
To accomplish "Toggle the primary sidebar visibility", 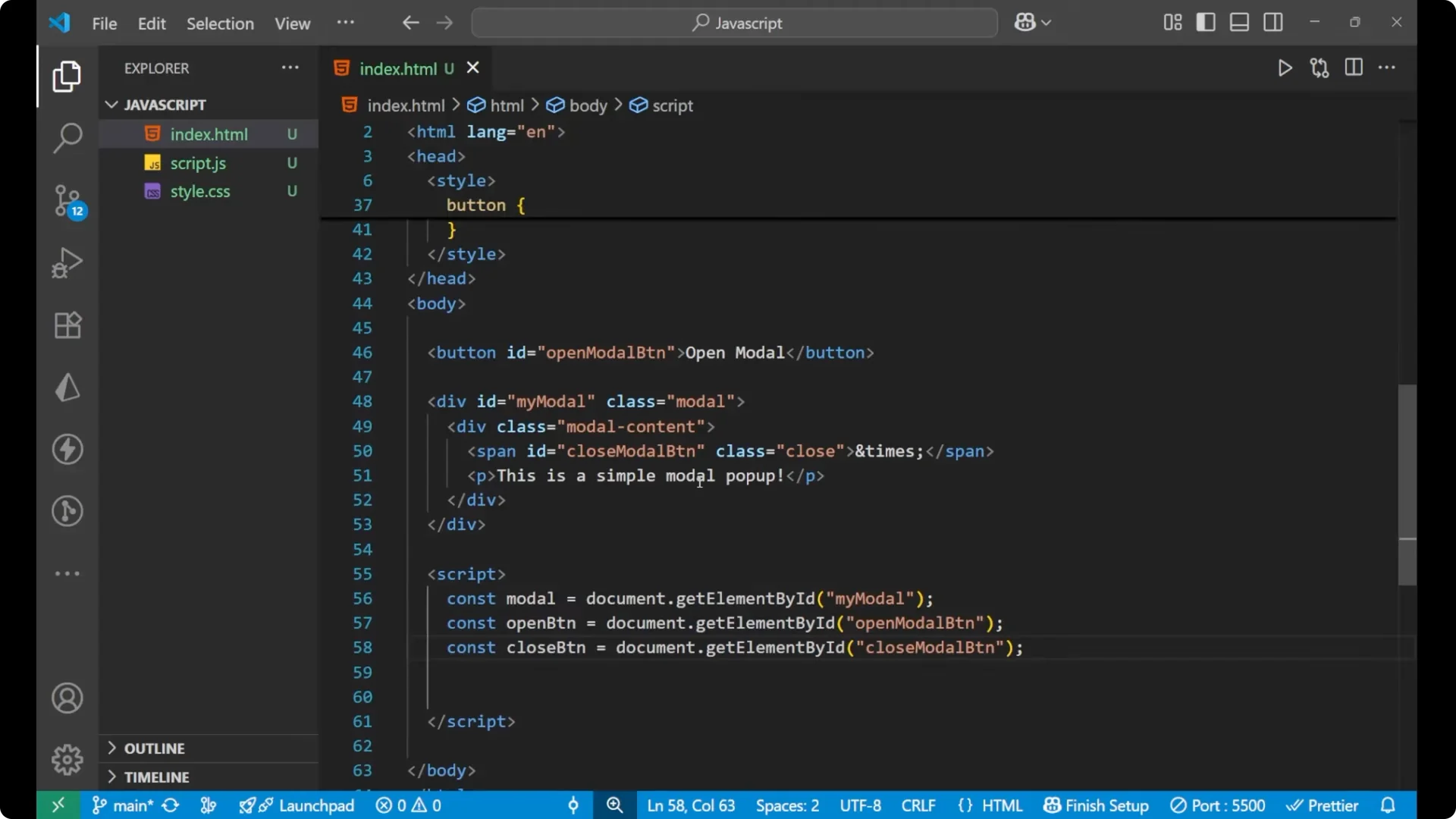I will click(x=1205, y=22).
